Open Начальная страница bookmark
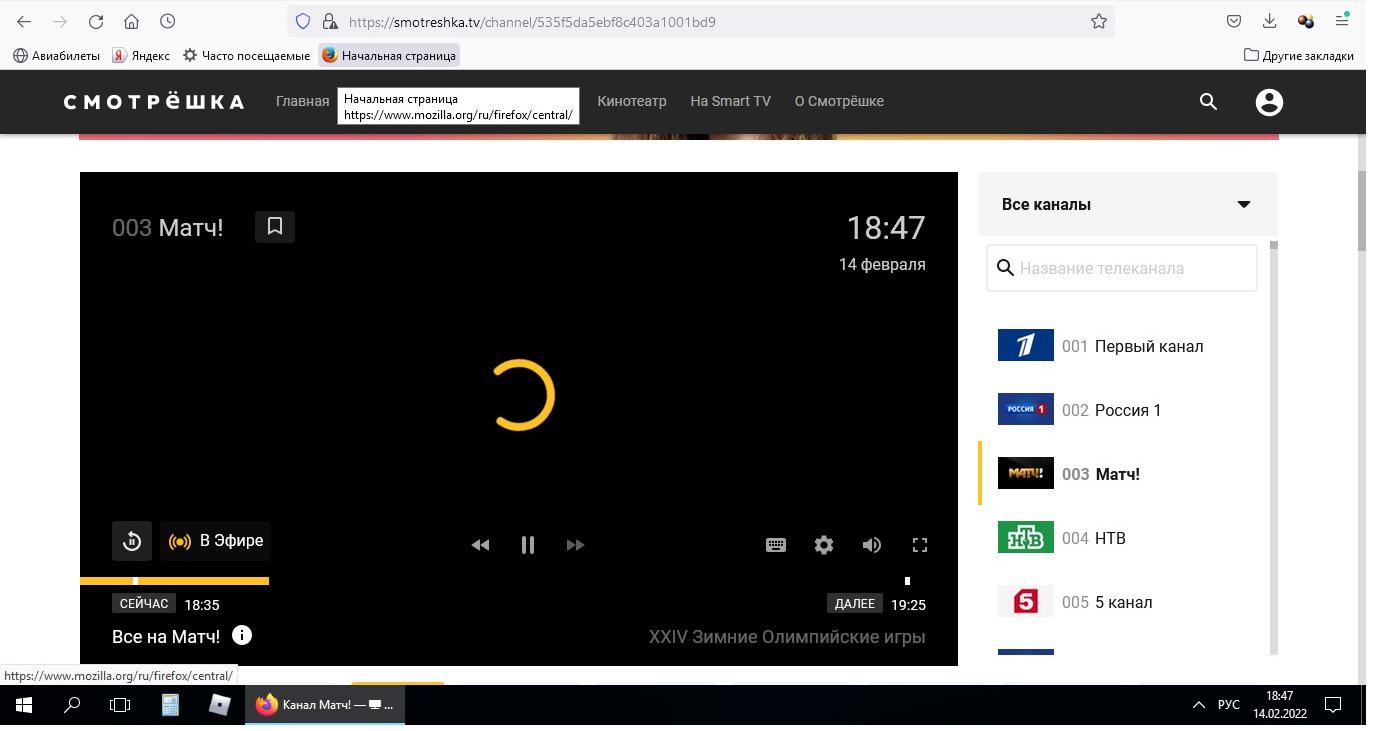The width and height of the screenshot is (1373, 731). pyautogui.click(x=389, y=56)
